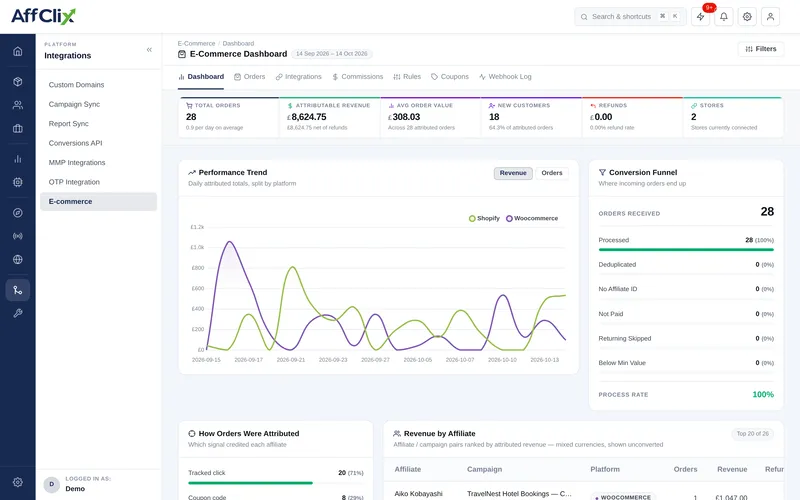Click the 100% process rate value
This screenshot has height=500, width=800.
tap(763, 394)
